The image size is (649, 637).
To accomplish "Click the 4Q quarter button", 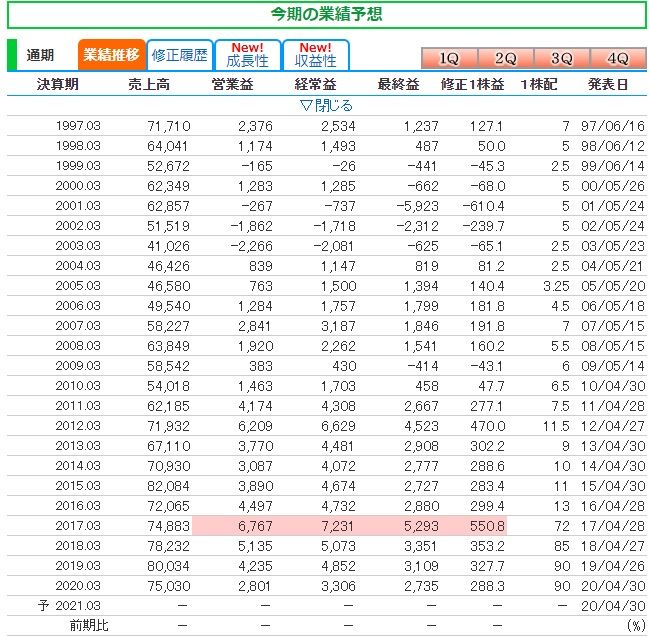I will pos(617,58).
